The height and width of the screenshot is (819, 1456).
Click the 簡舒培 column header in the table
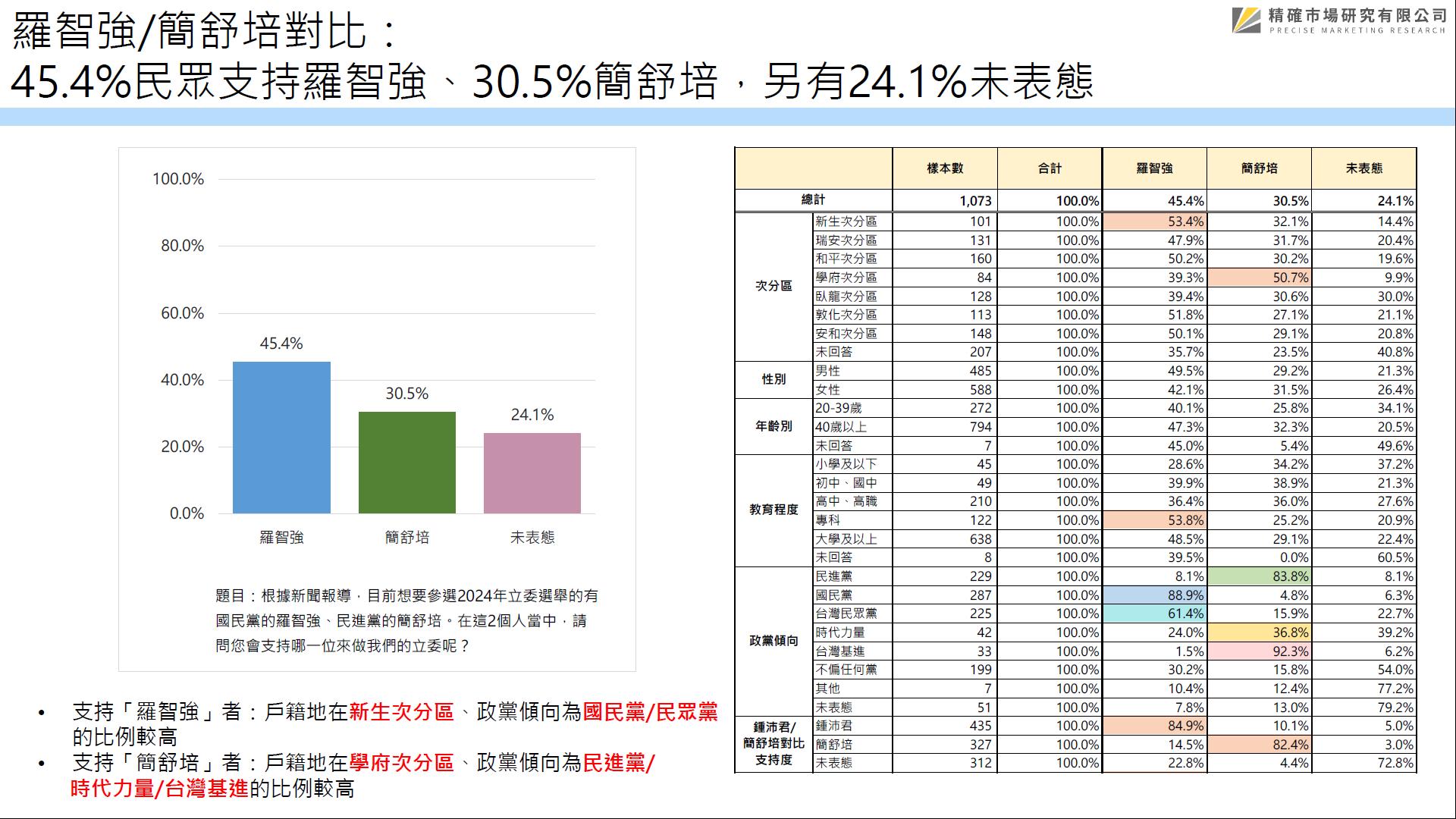(x=1259, y=168)
